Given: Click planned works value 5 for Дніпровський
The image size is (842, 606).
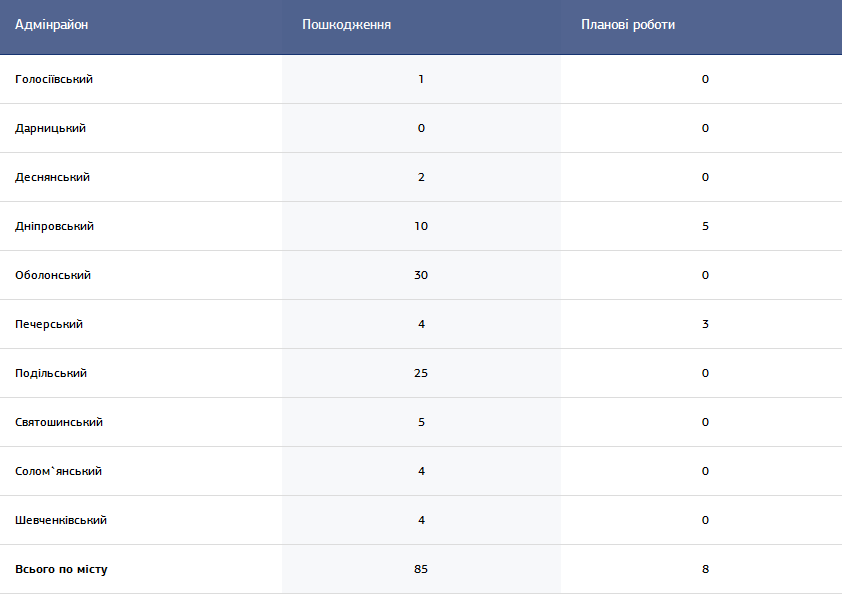Looking at the screenshot, I should click(705, 226).
